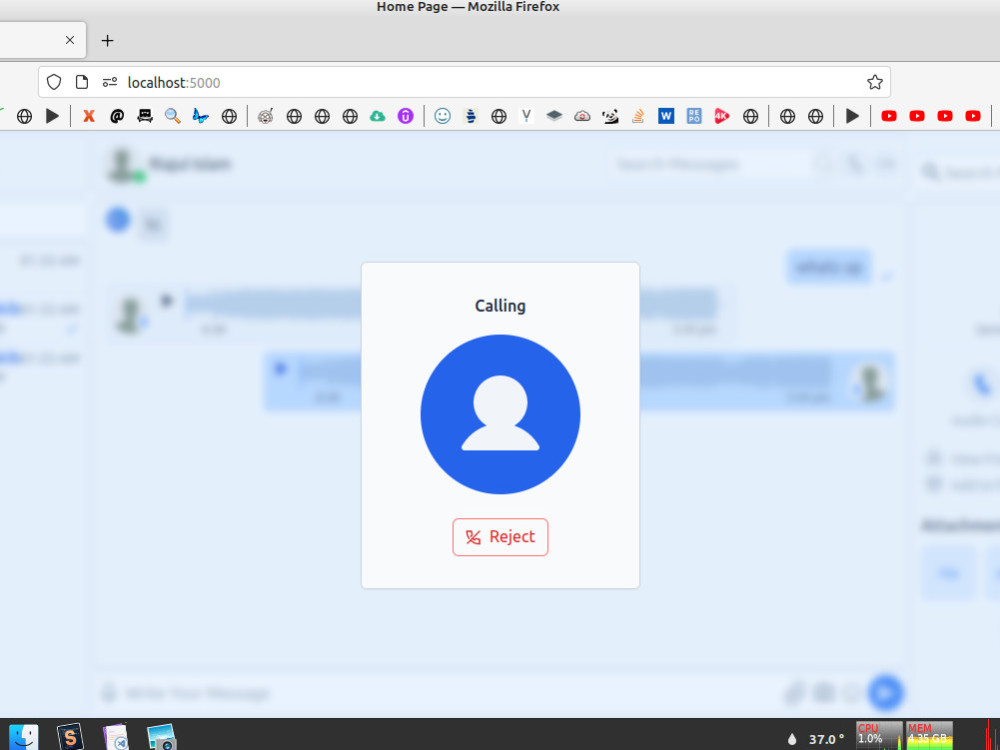
Task: Bookmark this page with the star icon
Action: pyautogui.click(x=874, y=82)
